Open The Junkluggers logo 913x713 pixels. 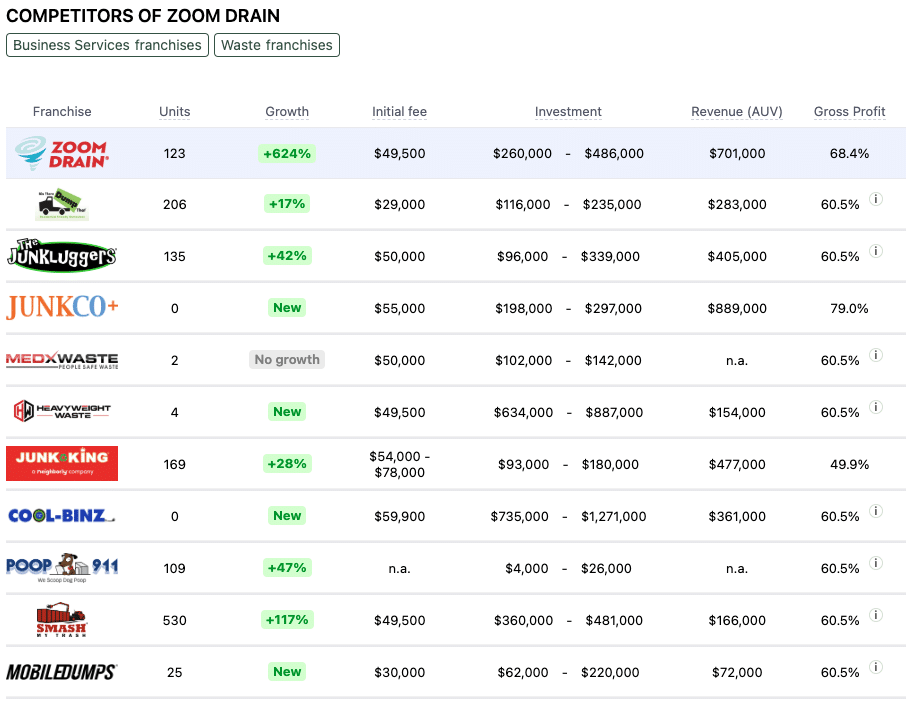coord(62,256)
